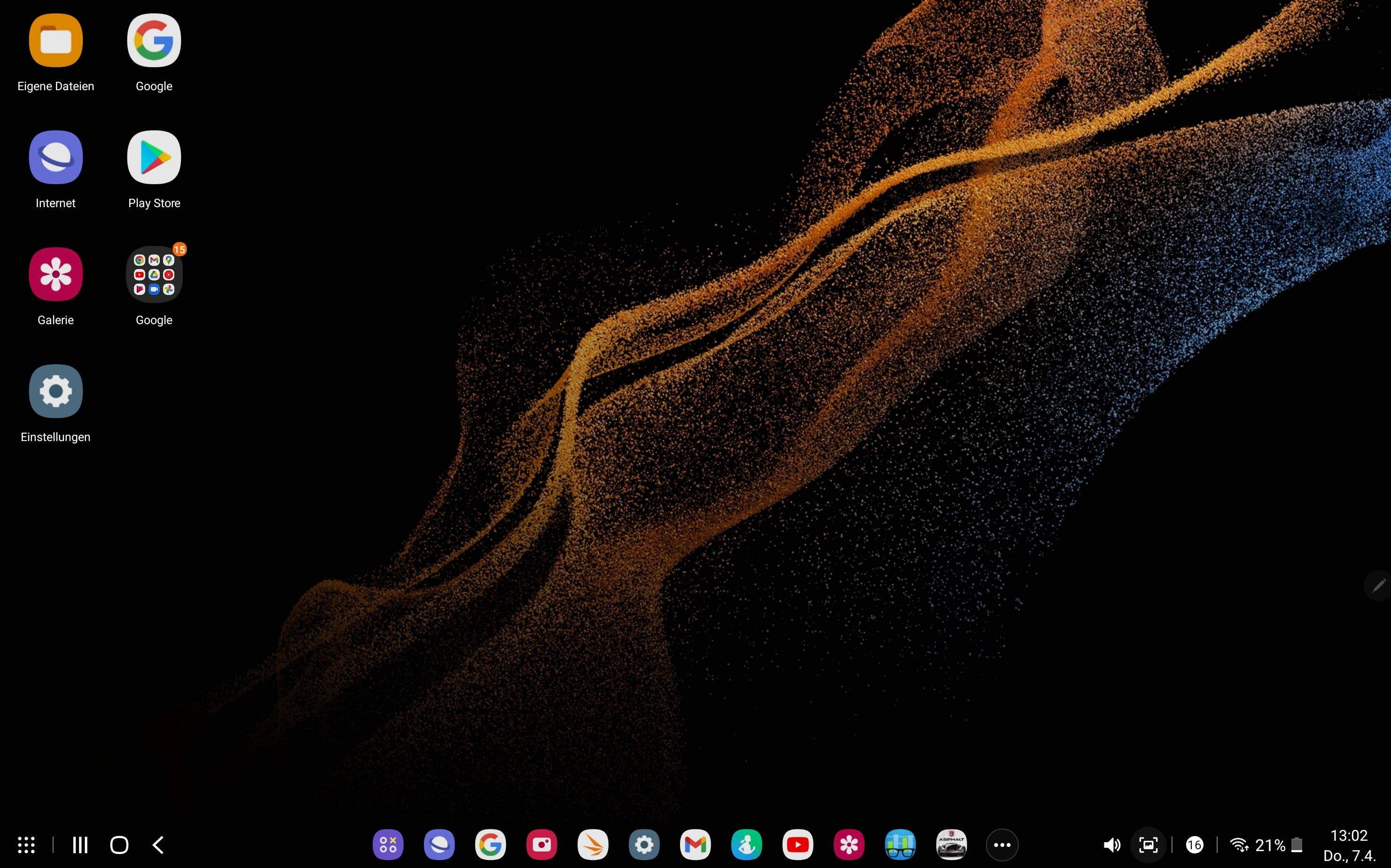1391x868 pixels.
Task: Open the Play Store app
Action: click(x=154, y=157)
